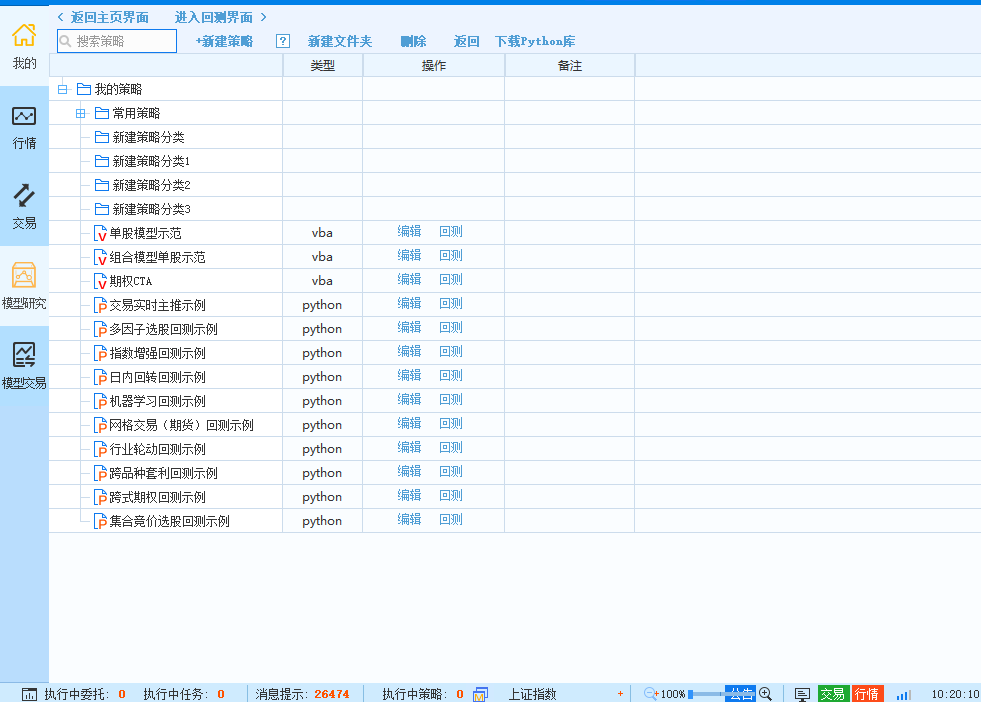Viewport: 981px width, 702px height.
Task: Click 回测 for 集合竞价选股回测示例
Action: pyautogui.click(x=451, y=519)
